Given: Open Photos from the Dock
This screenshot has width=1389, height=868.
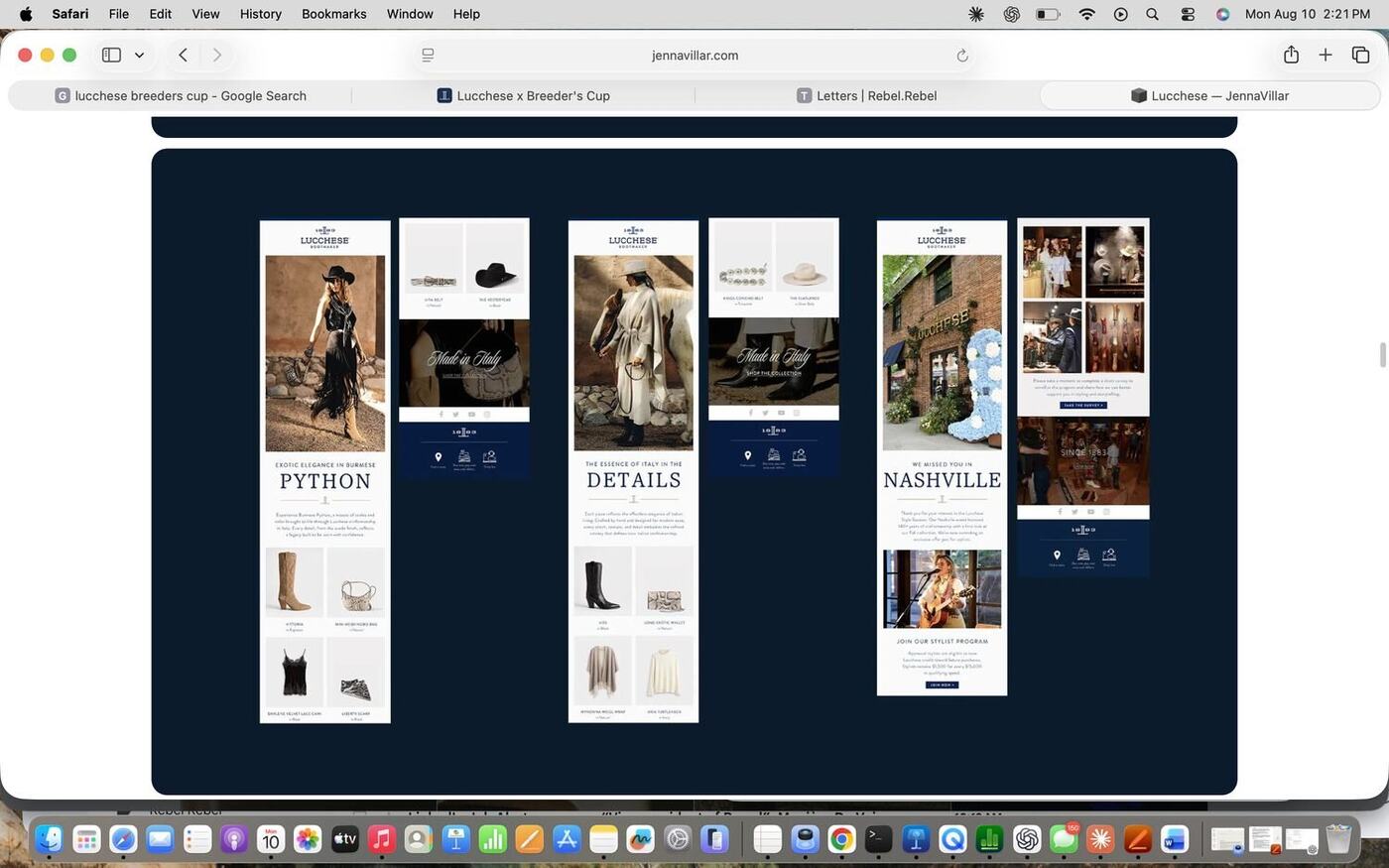Looking at the screenshot, I should pos(308,840).
